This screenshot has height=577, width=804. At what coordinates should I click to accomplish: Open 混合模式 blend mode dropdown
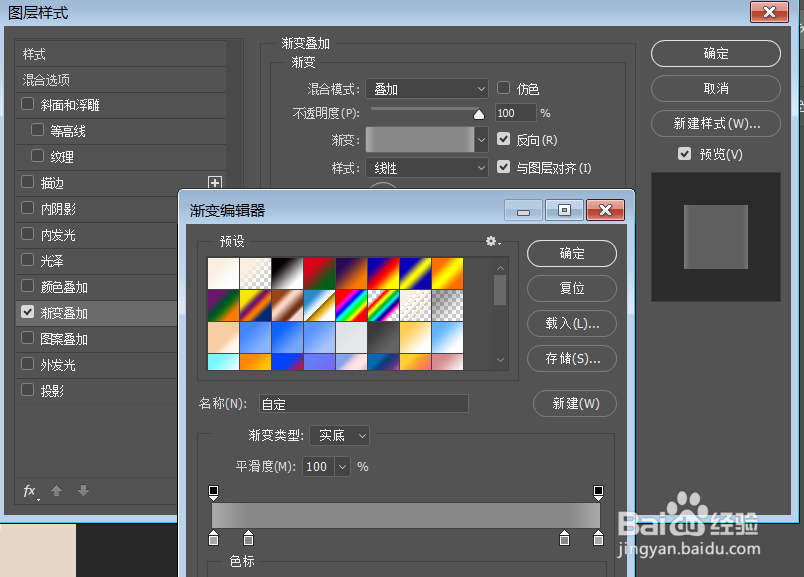(x=427, y=89)
